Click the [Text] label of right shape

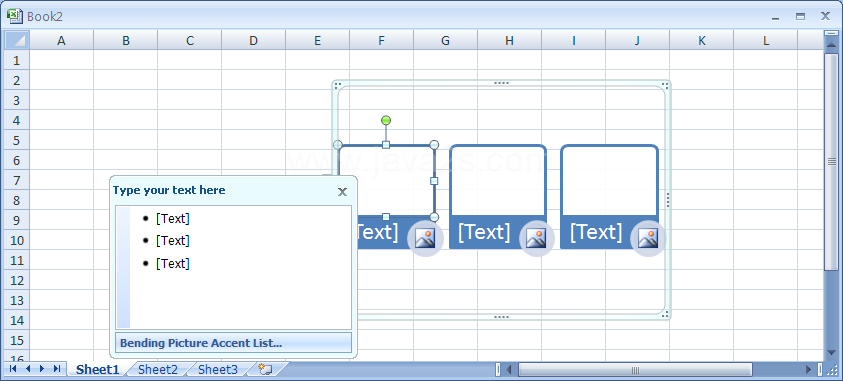click(x=596, y=232)
